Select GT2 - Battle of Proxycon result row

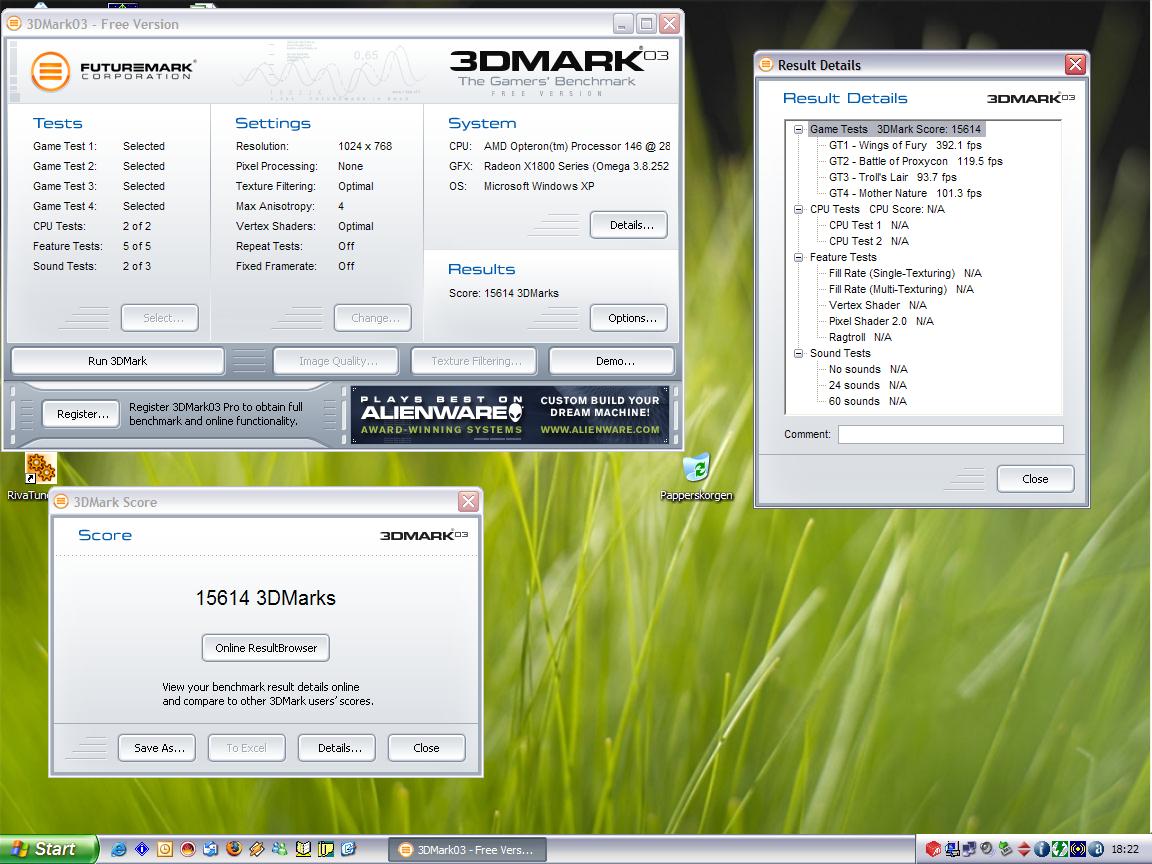tap(915, 162)
